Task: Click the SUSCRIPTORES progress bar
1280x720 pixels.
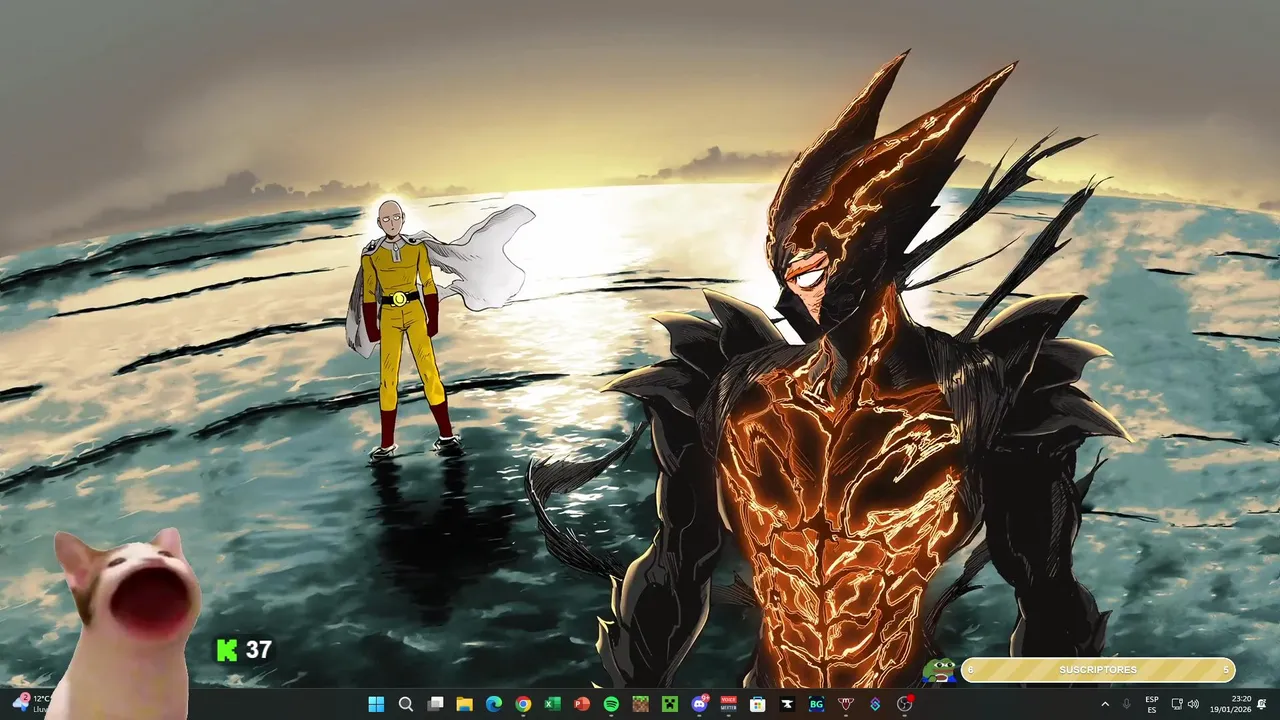Action: coord(1098,670)
